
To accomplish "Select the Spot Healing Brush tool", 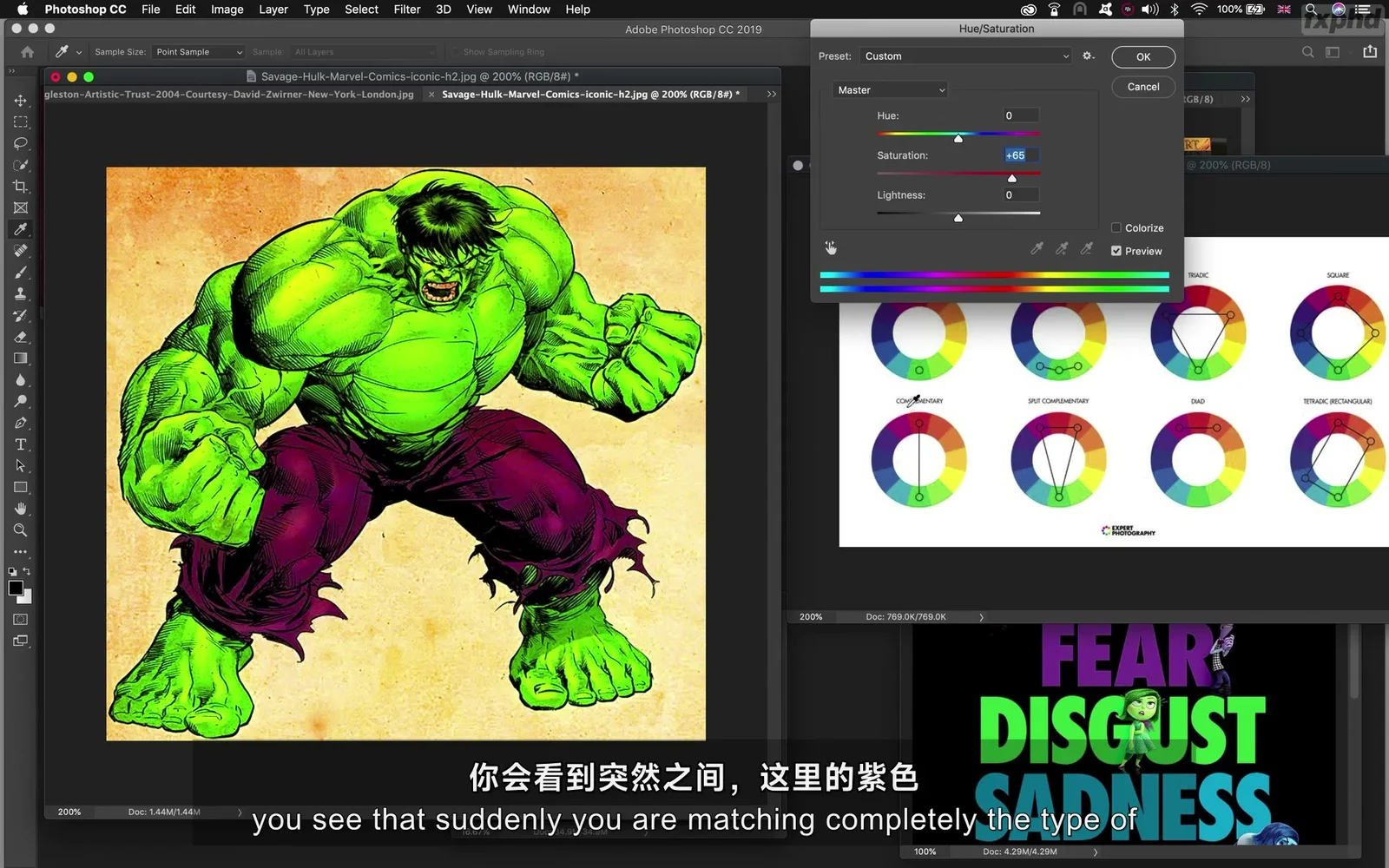I will click(21, 251).
